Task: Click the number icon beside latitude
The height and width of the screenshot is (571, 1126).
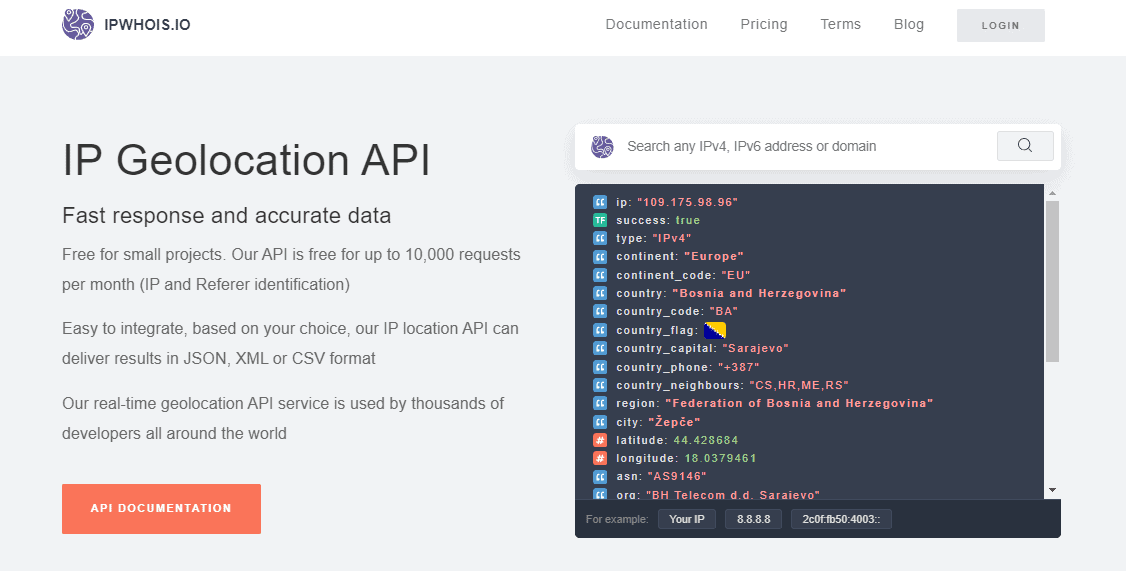Action: [600, 440]
